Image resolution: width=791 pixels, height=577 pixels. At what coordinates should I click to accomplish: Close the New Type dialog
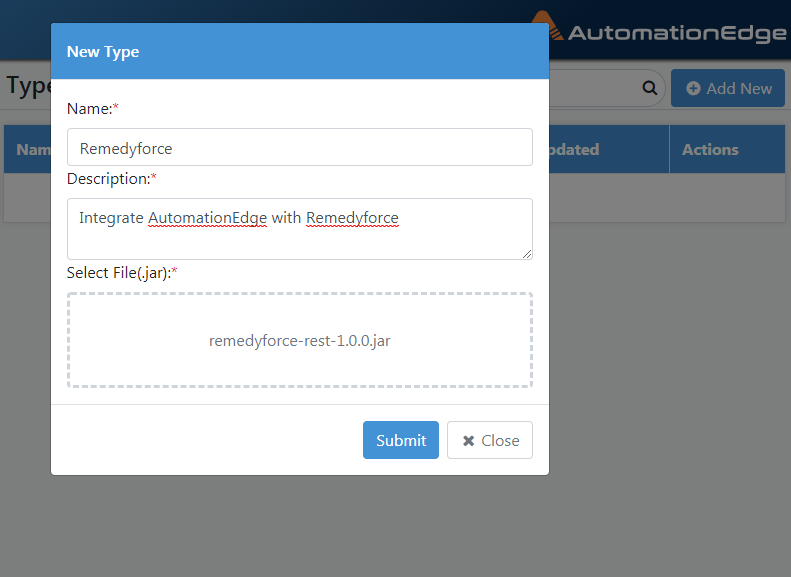[x=489, y=440]
